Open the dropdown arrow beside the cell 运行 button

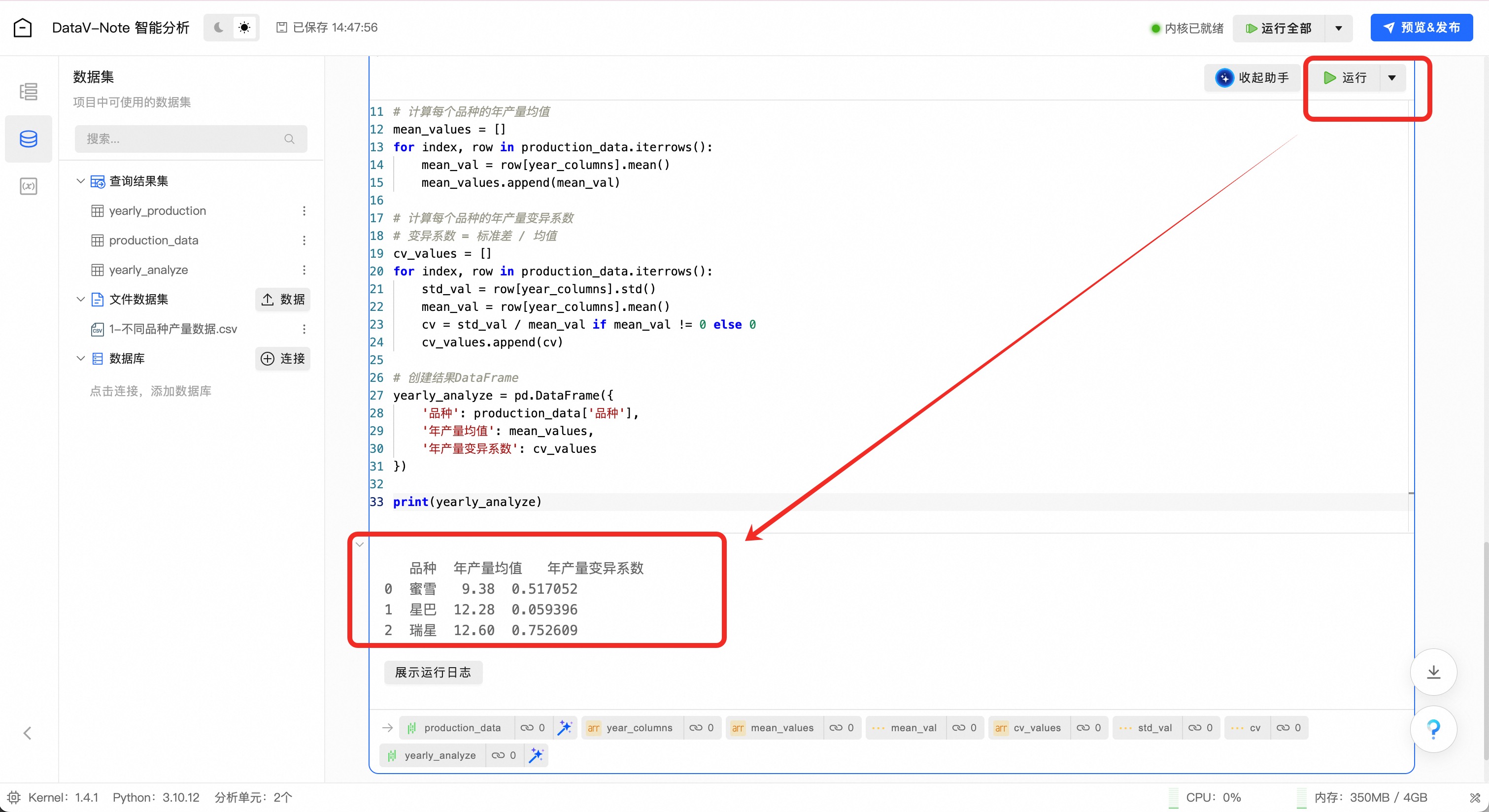tap(1391, 77)
